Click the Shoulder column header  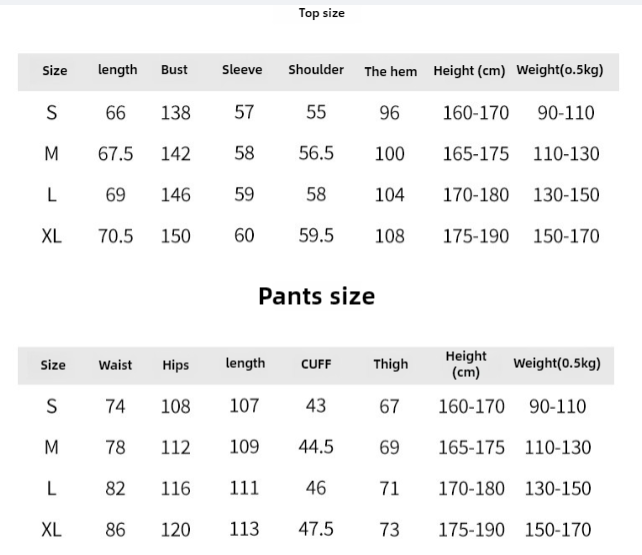point(316,70)
